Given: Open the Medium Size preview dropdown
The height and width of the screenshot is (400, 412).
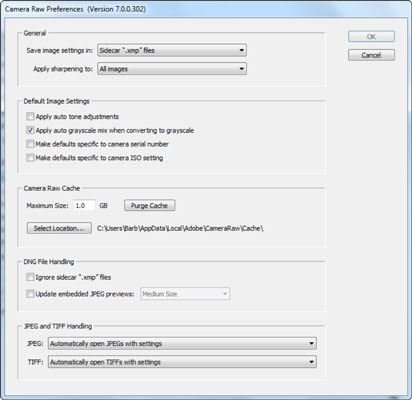Looking at the screenshot, I should 185,294.
